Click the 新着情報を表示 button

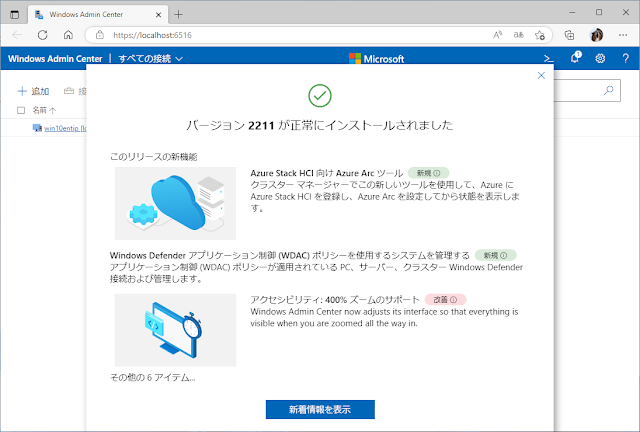(320, 410)
